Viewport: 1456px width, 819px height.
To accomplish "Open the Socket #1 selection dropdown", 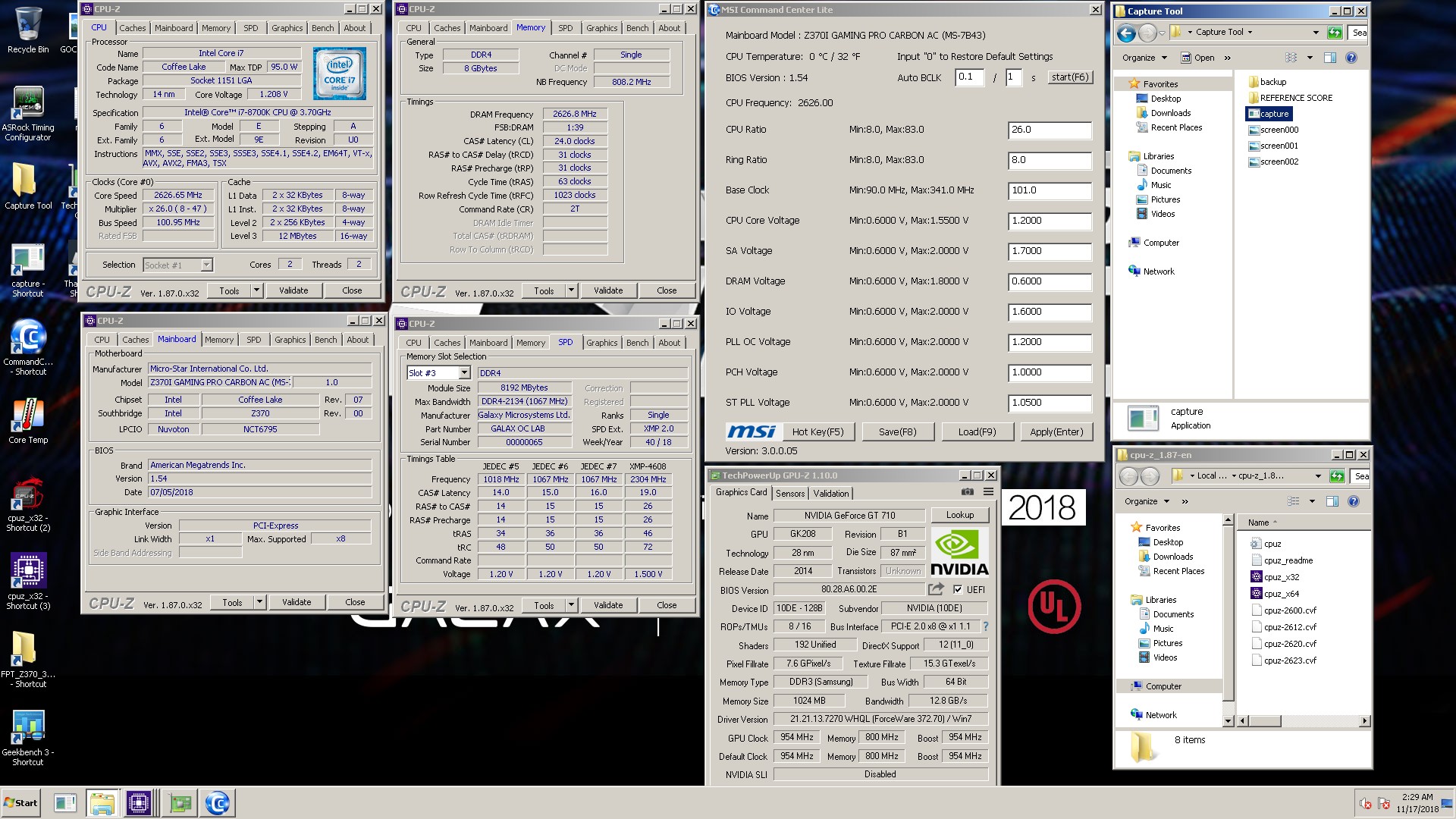I will [206, 265].
